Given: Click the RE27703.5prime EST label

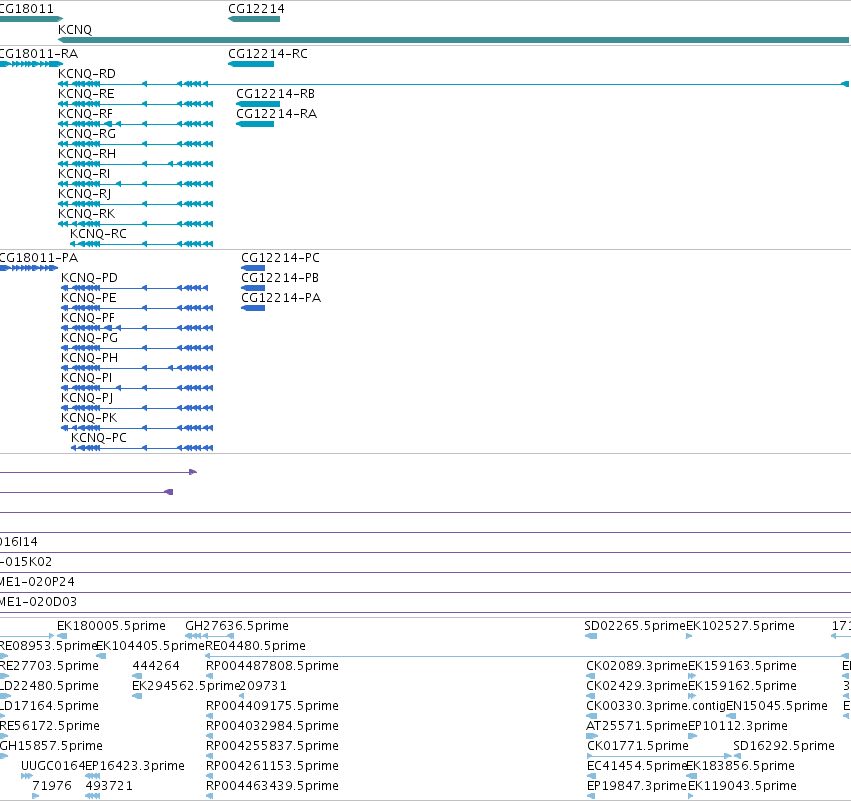Looking at the screenshot, I should [x=49, y=666].
